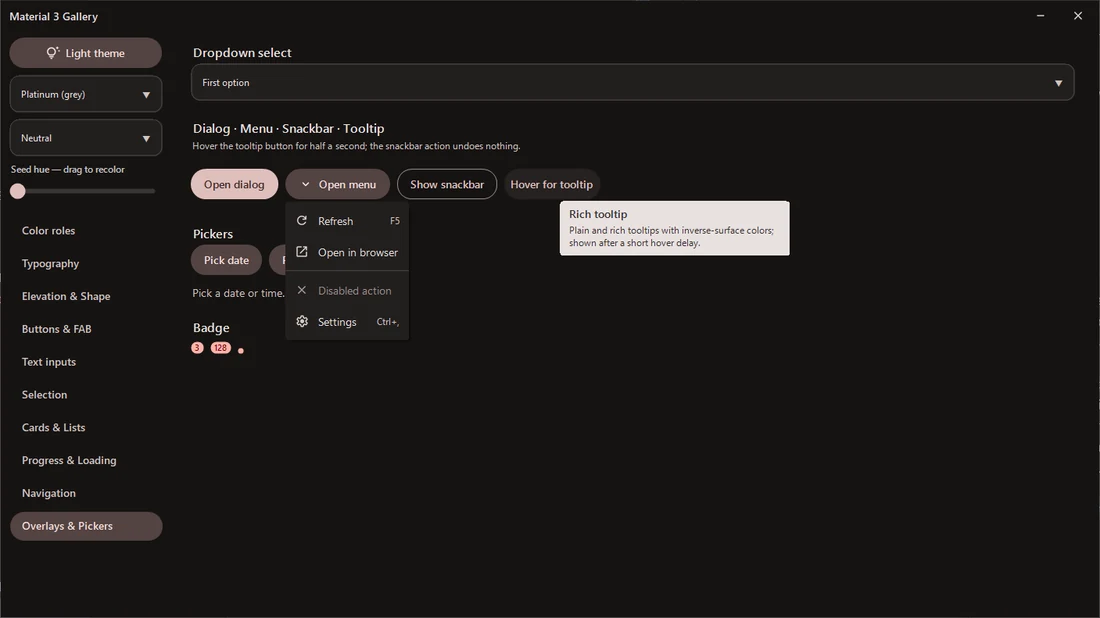Open Progress & Loading section
The height and width of the screenshot is (618, 1100).
click(x=86, y=460)
